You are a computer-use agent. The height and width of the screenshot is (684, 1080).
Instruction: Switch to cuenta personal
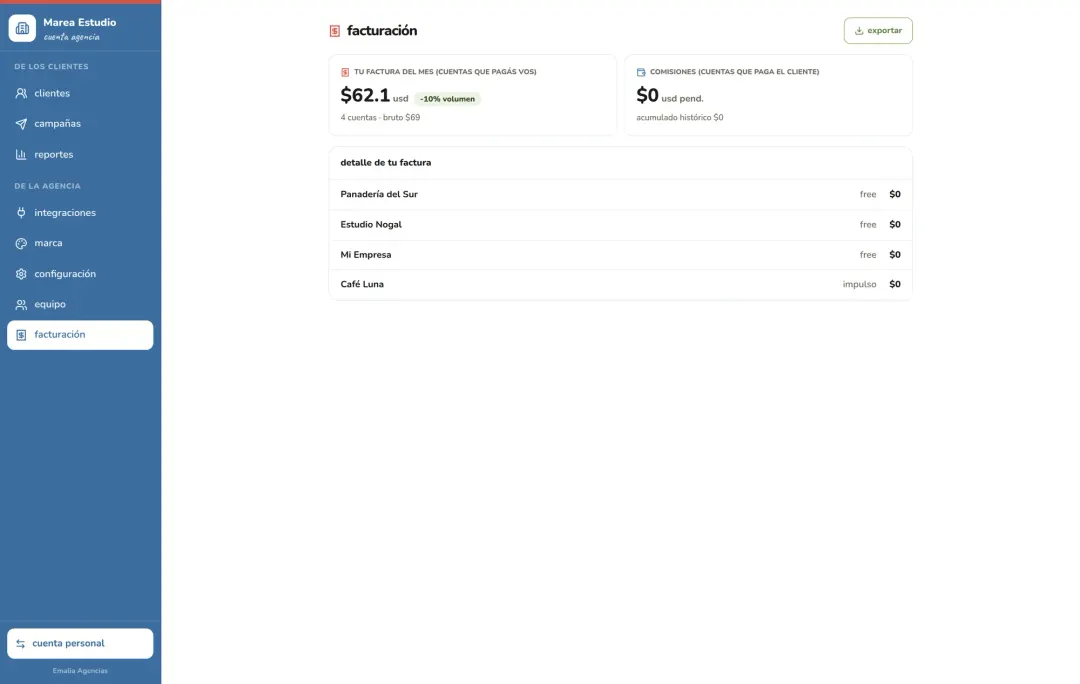80,643
